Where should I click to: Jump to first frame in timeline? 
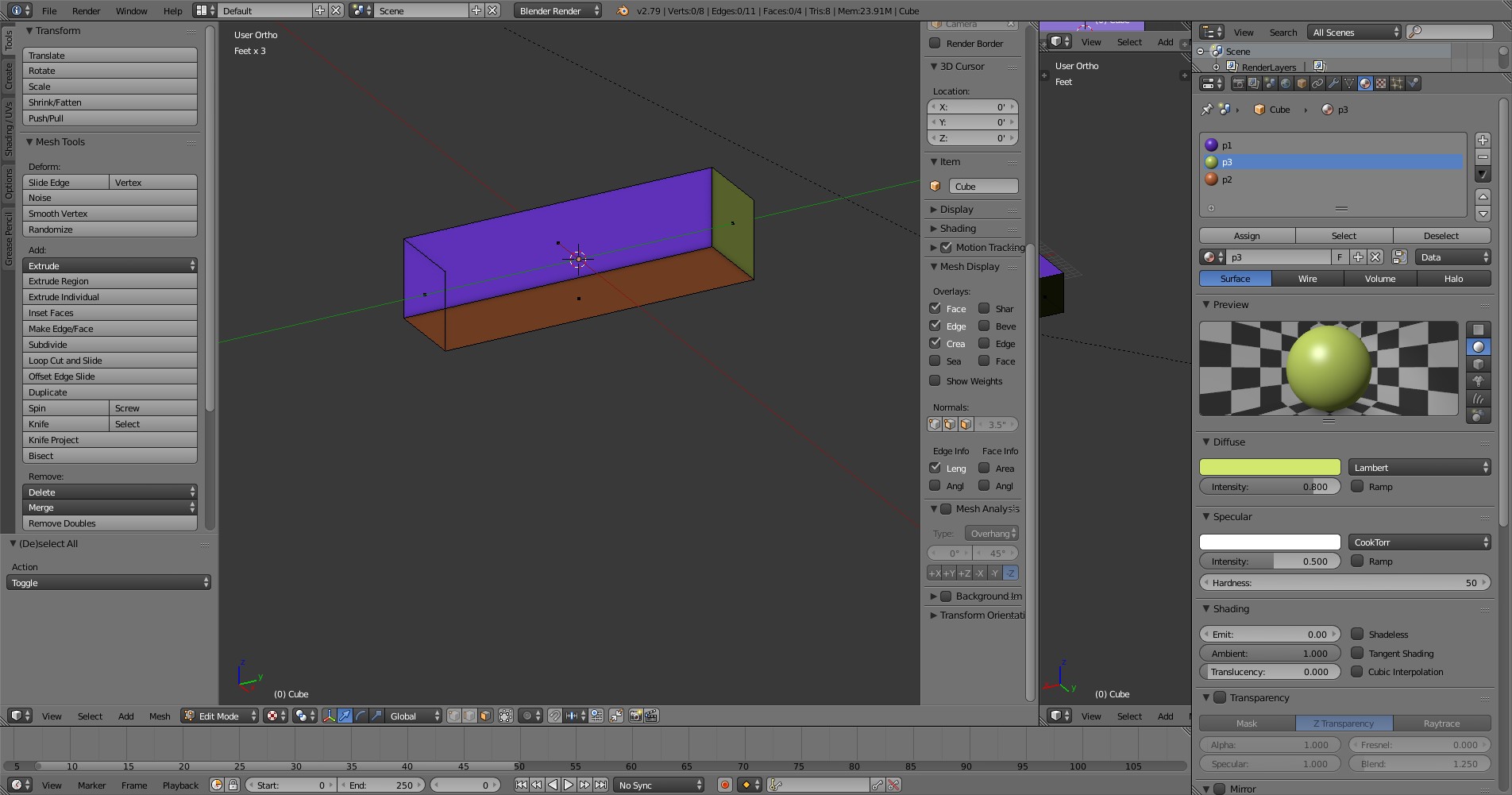[x=521, y=785]
